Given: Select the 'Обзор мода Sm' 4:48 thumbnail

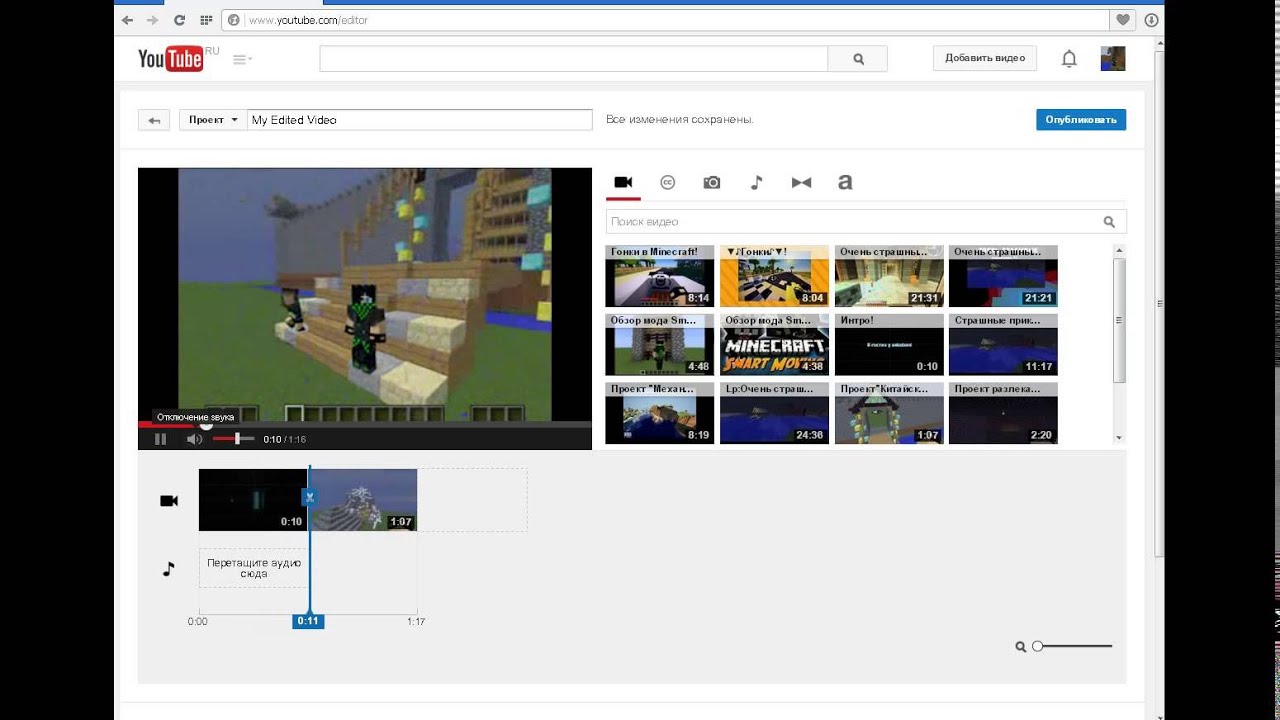Looking at the screenshot, I should click(x=660, y=345).
